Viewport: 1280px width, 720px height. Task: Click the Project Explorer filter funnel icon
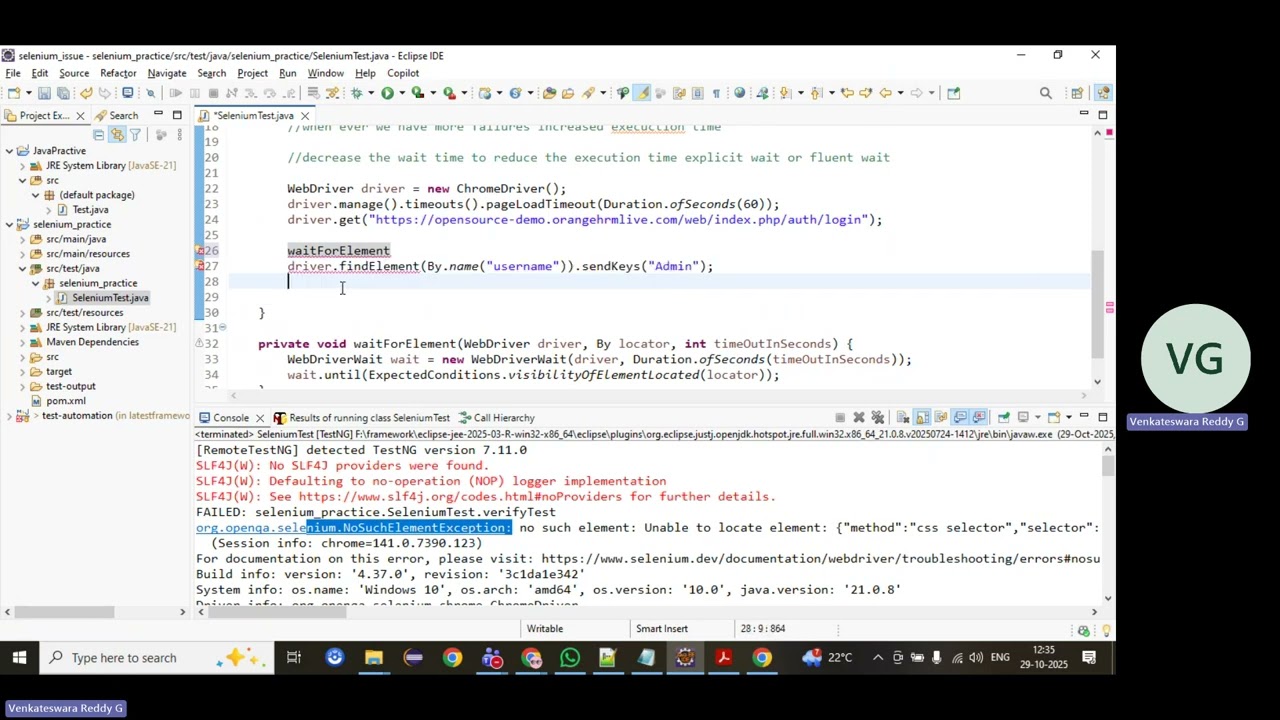click(135, 134)
